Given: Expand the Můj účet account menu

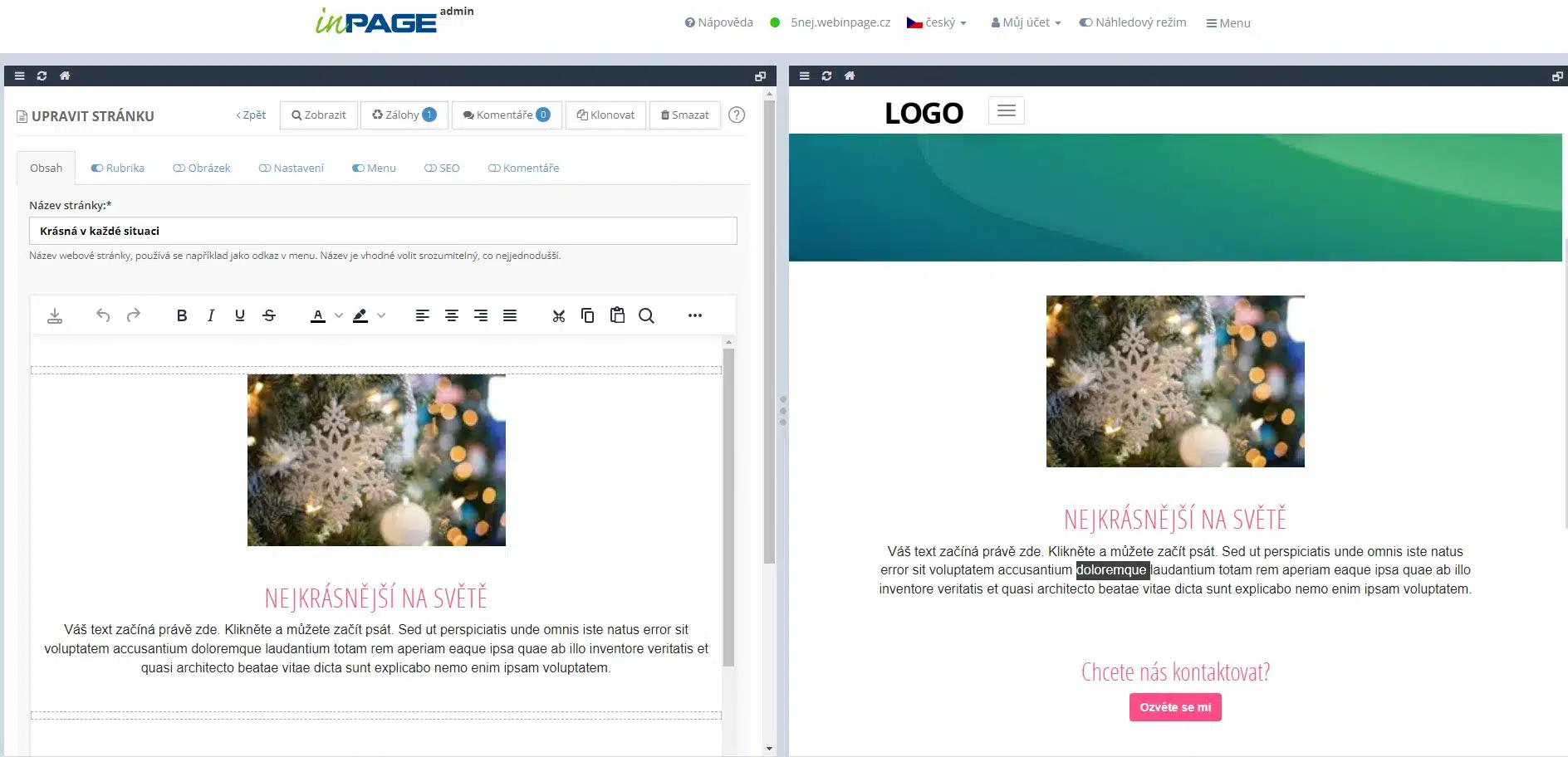Looking at the screenshot, I should click(x=1026, y=22).
